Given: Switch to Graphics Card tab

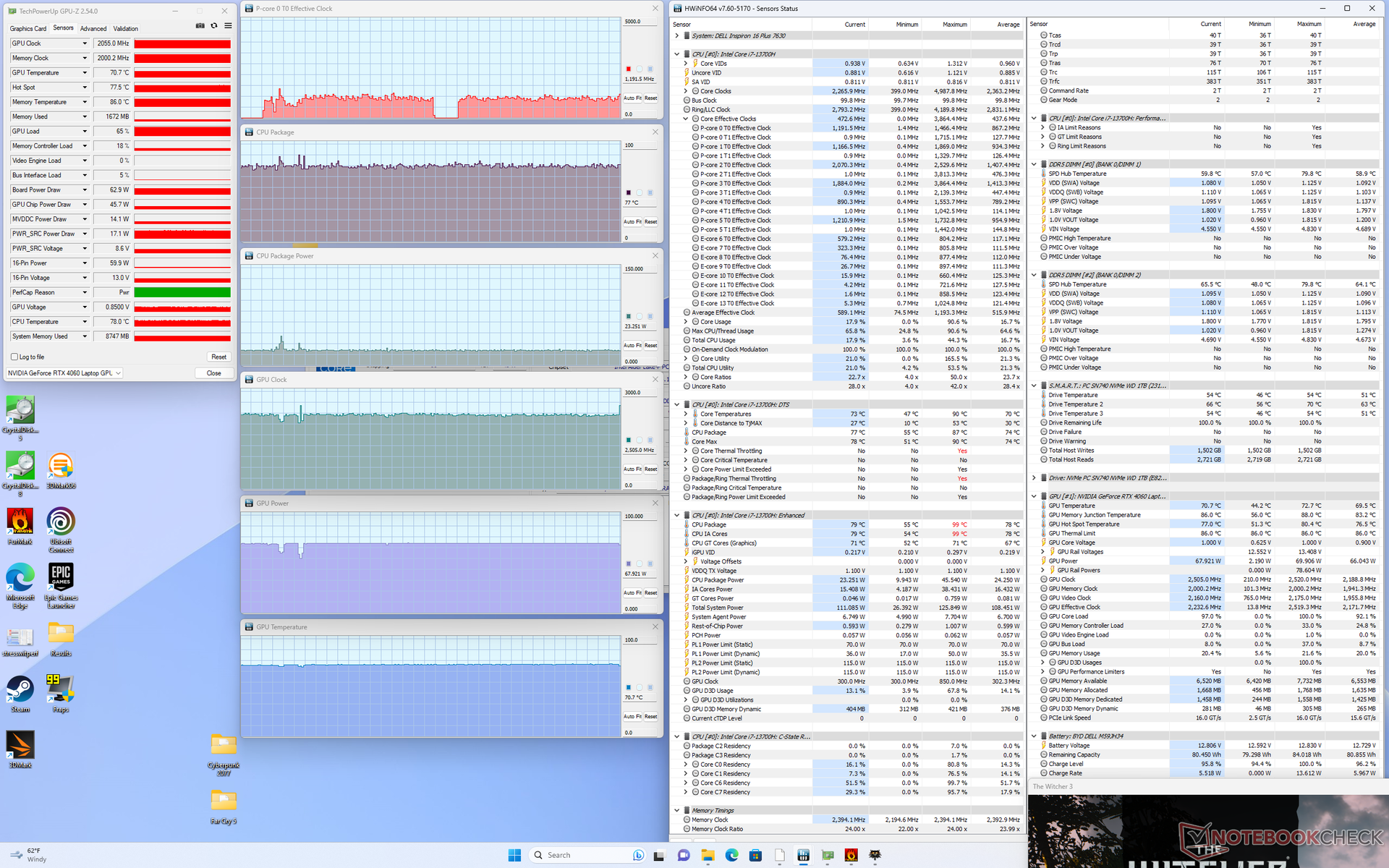Looking at the screenshot, I should point(28,29).
